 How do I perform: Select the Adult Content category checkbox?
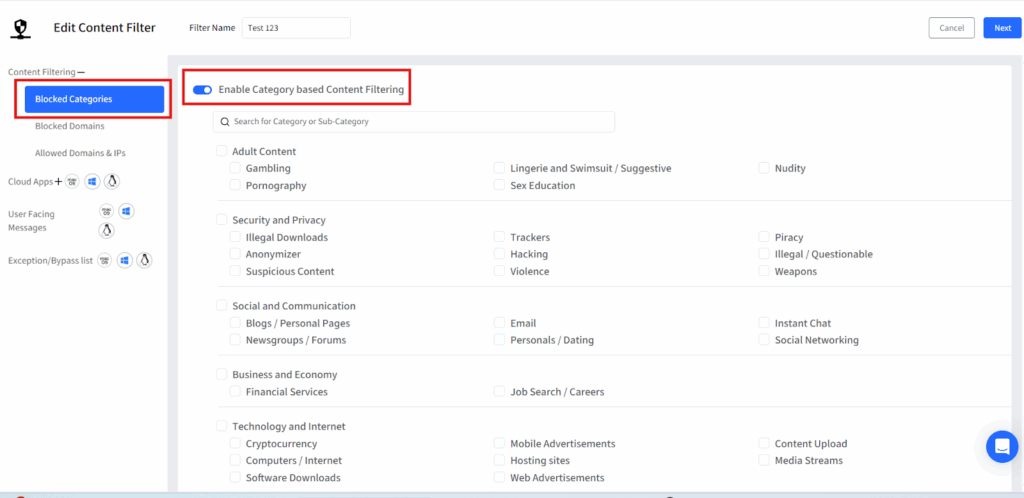pos(222,151)
